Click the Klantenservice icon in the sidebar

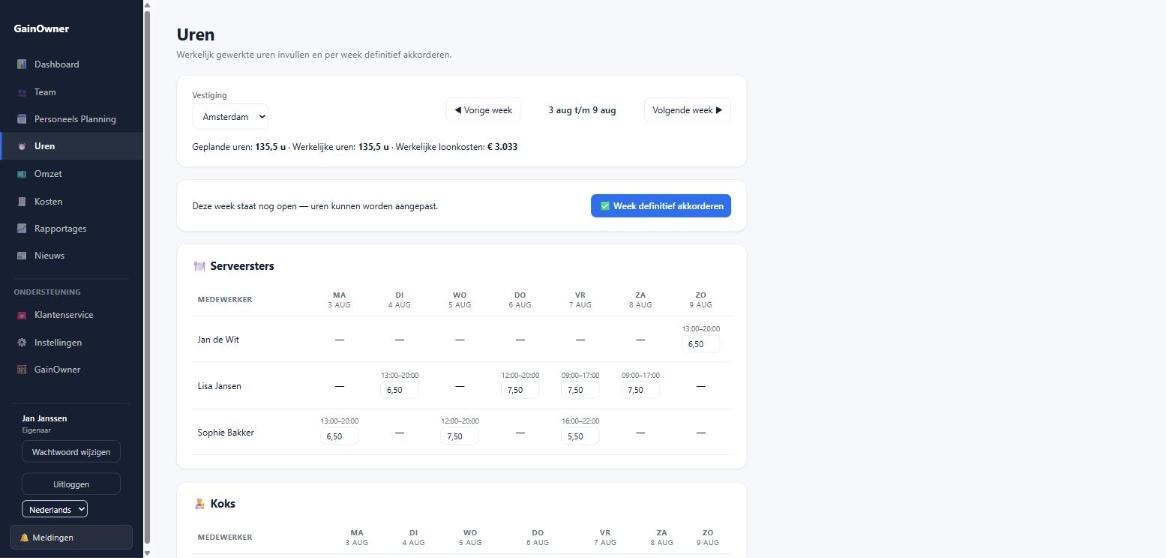click(x=22, y=315)
